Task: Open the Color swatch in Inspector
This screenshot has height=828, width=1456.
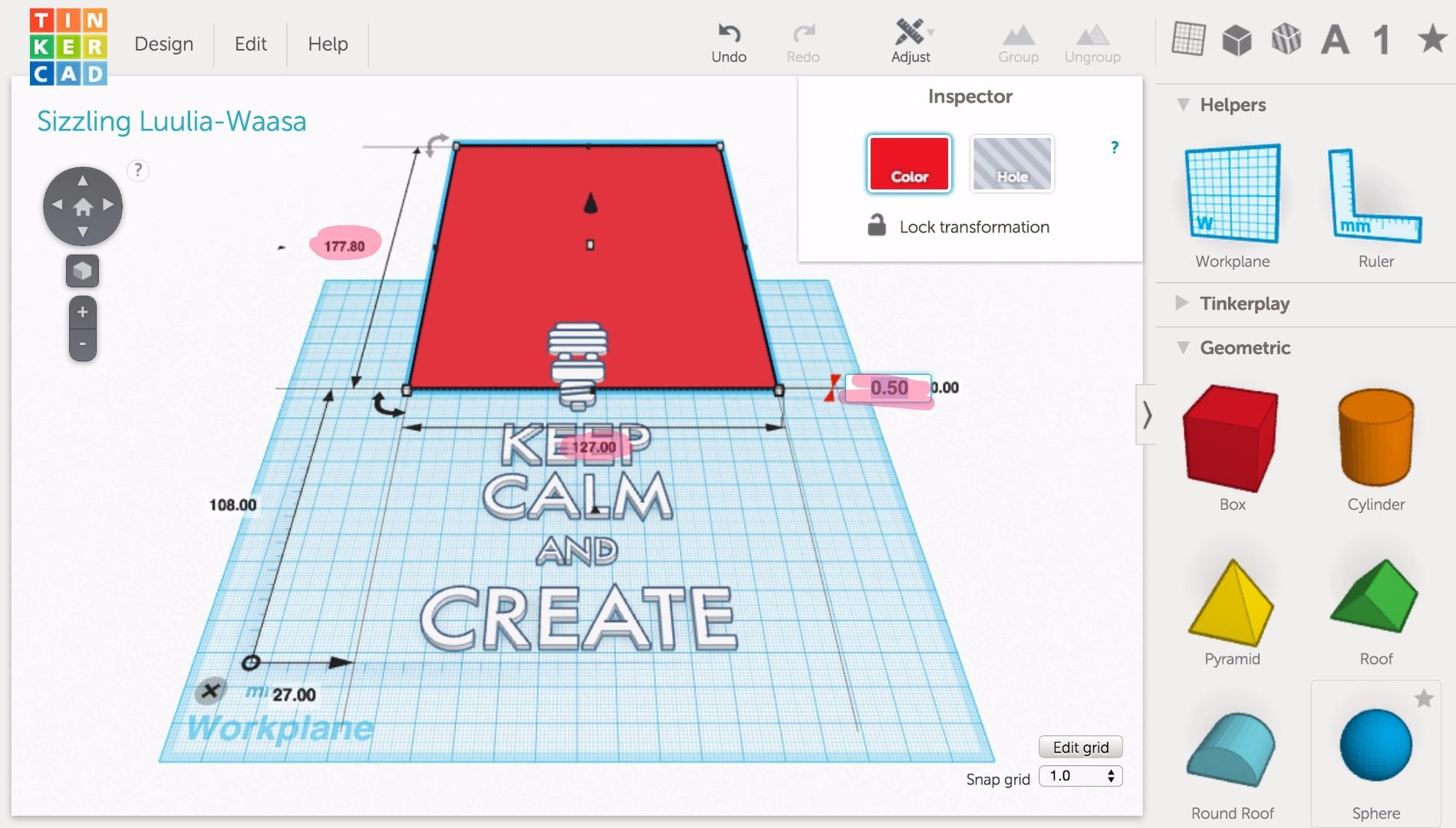Action: 908,163
